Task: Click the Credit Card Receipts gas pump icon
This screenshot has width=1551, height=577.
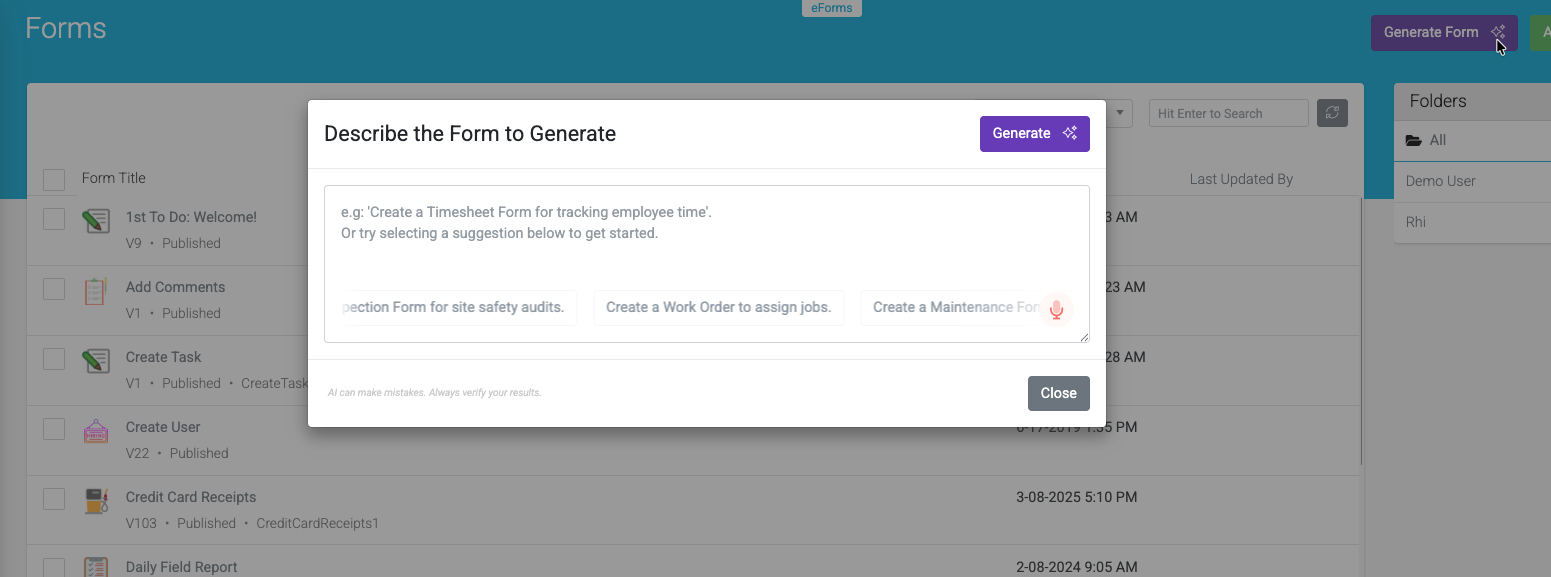Action: click(x=96, y=501)
